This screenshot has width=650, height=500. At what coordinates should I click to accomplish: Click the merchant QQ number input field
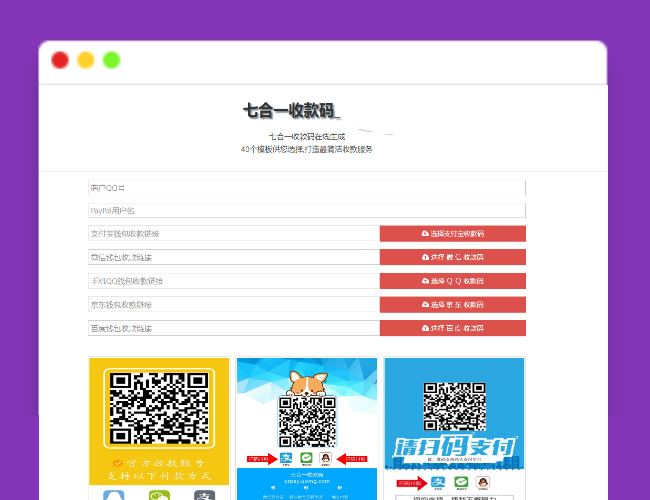tap(307, 188)
